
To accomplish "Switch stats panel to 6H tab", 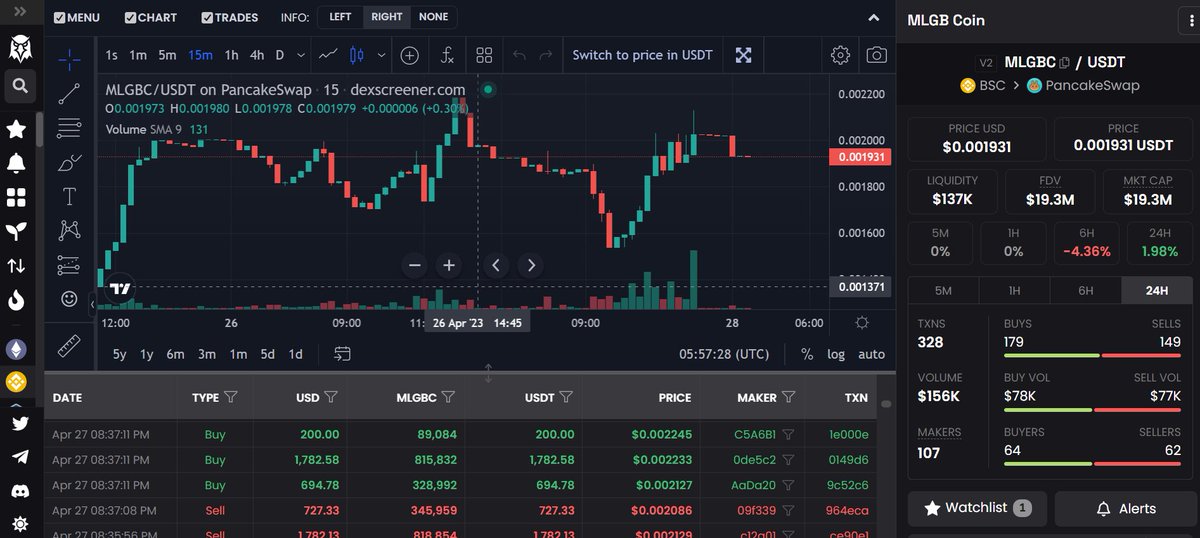I will click(x=1086, y=291).
